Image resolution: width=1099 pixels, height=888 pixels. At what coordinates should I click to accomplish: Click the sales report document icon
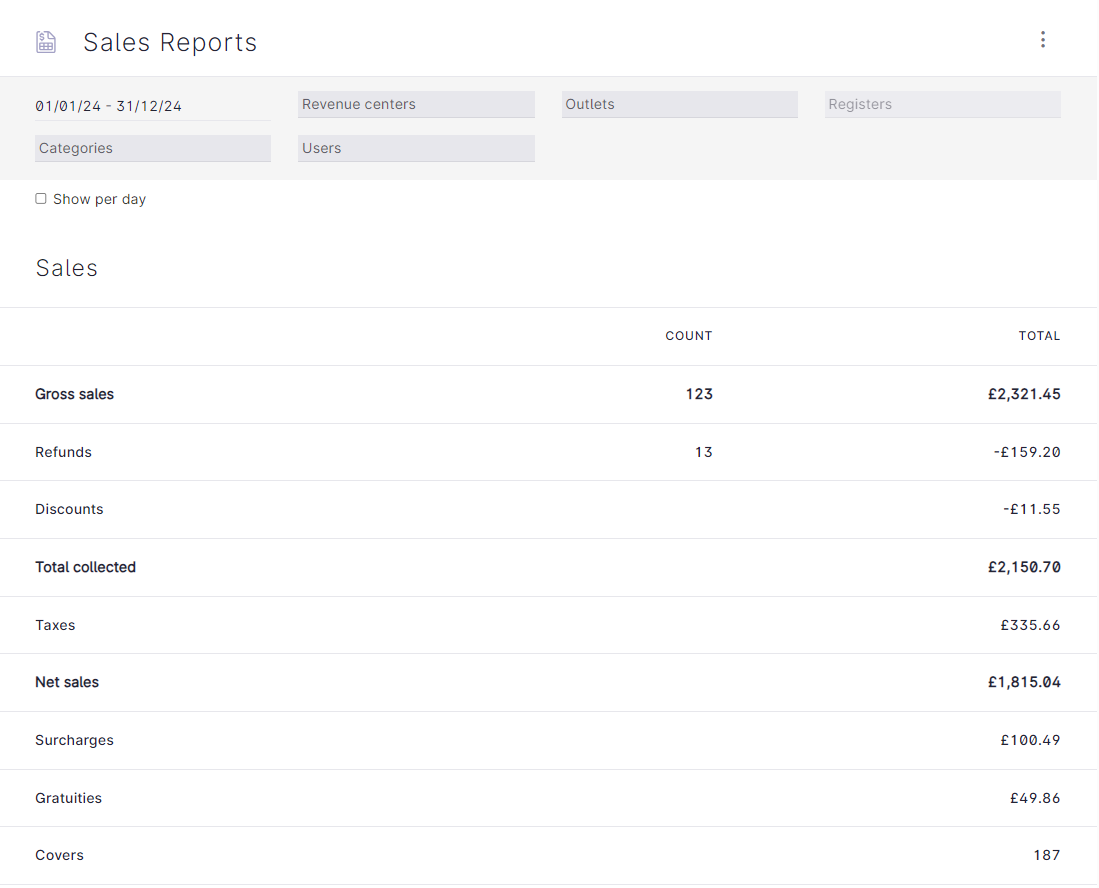(x=46, y=41)
